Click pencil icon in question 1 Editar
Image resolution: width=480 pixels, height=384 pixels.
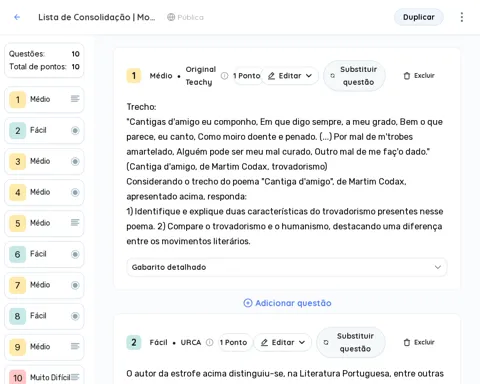coord(271,76)
